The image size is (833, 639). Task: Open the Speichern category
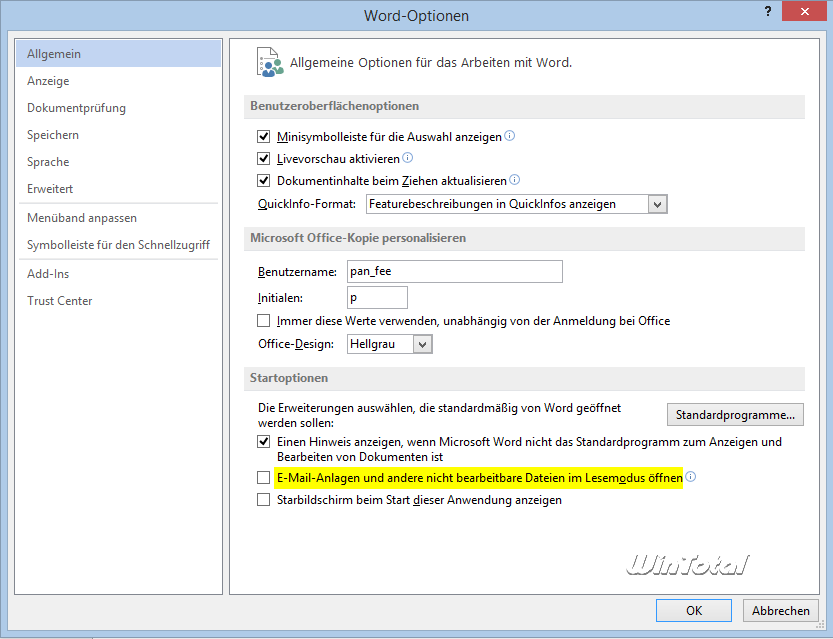click(118, 135)
